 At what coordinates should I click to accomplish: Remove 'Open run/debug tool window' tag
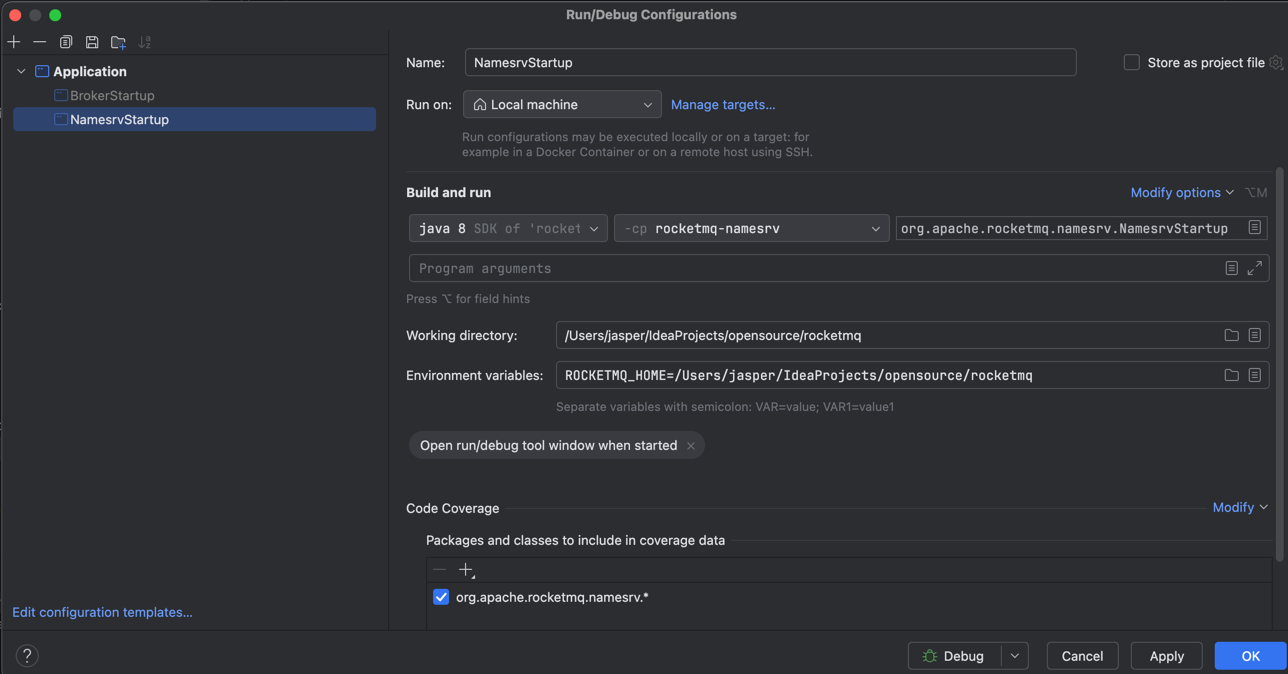(x=691, y=446)
